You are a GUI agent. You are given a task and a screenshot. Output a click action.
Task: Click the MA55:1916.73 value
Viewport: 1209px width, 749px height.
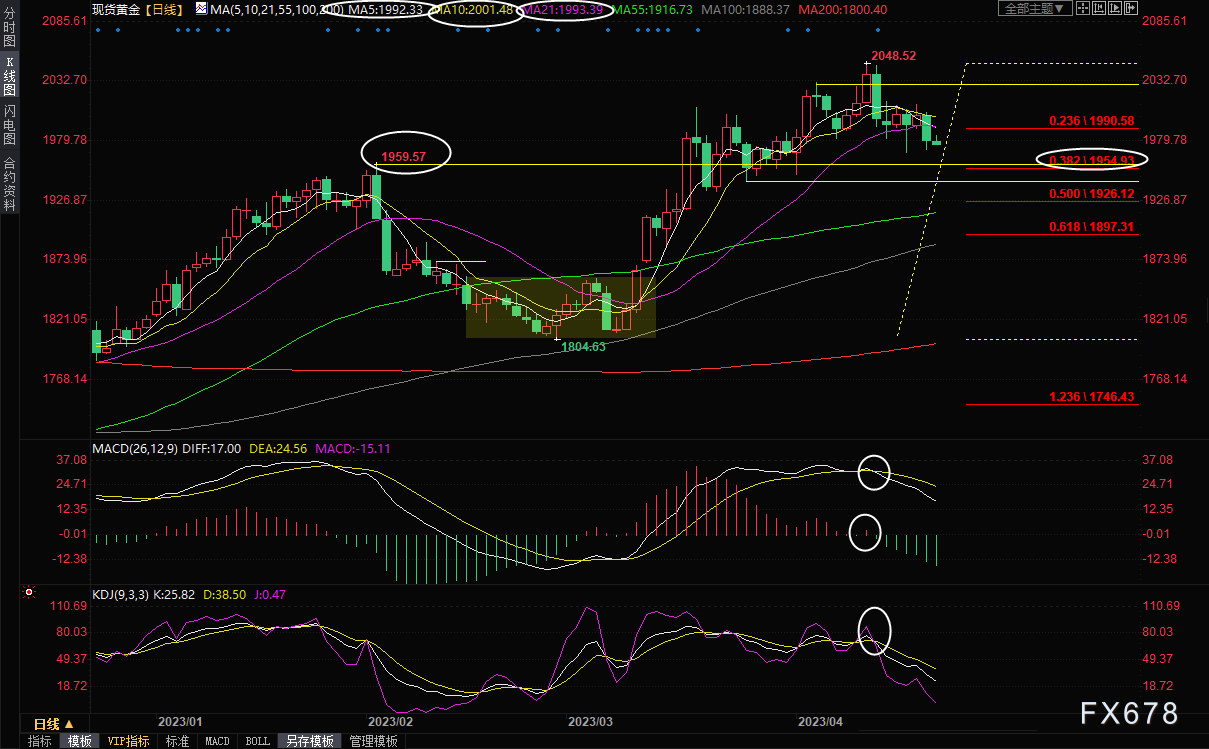point(652,9)
